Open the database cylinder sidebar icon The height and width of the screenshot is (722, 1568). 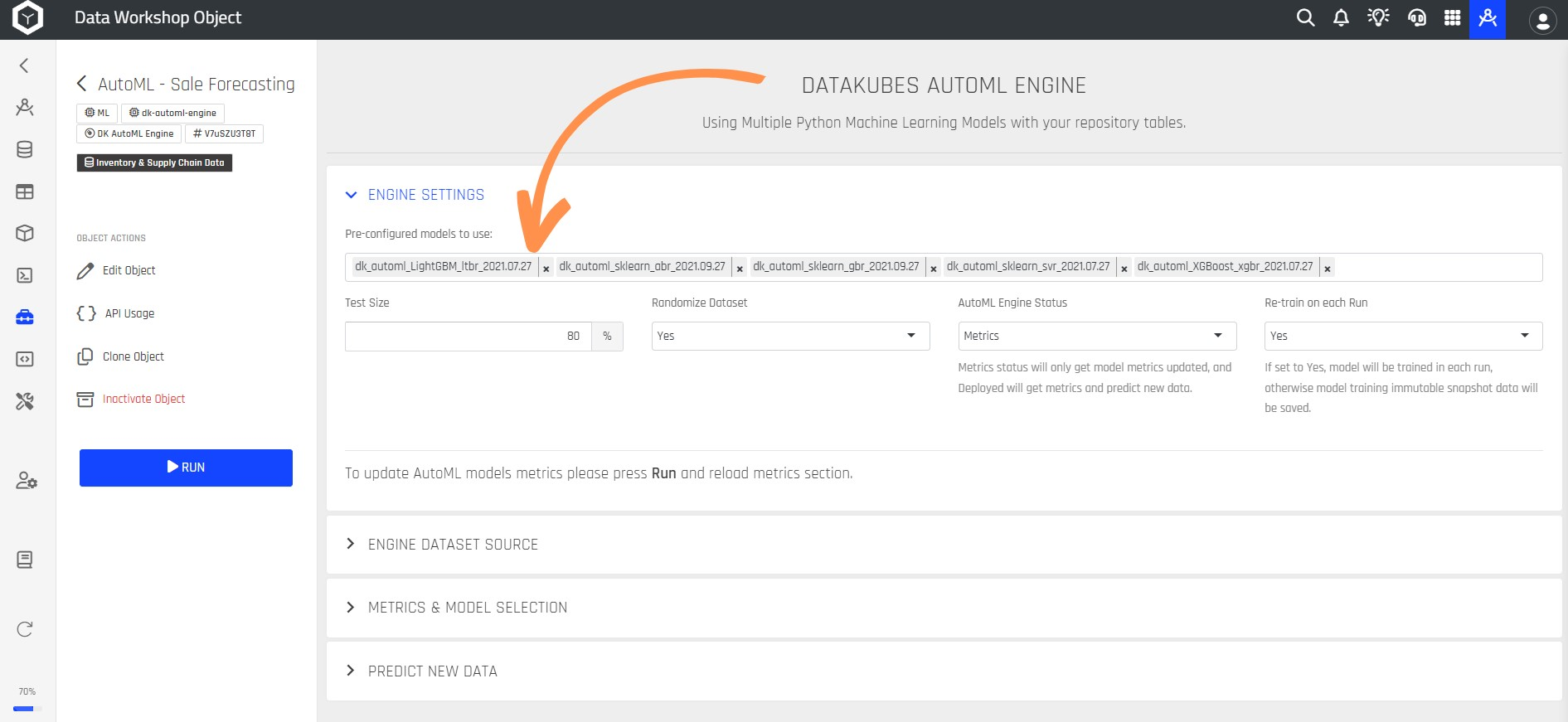(25, 149)
